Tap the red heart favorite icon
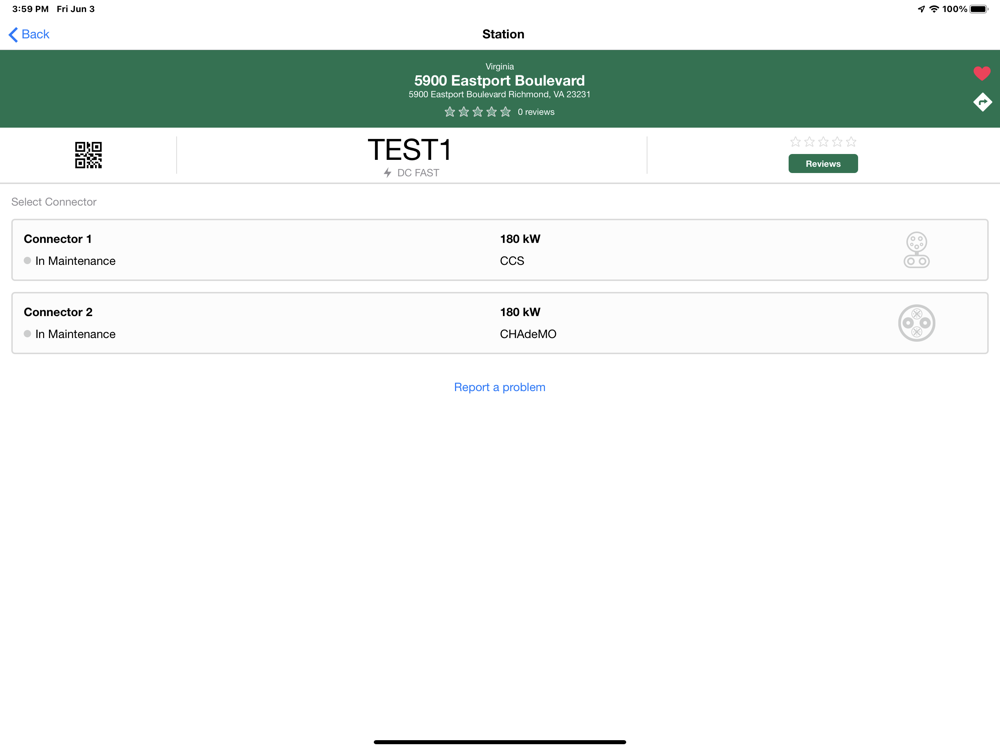The width and height of the screenshot is (1000, 750). pos(982,73)
